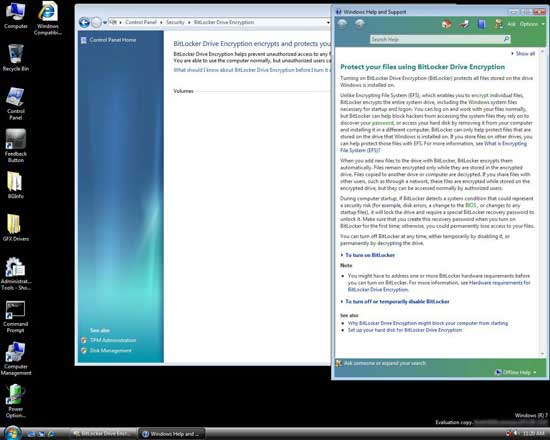Screen dimensions: 550x440
Task: Open the Offline Help dropdown
Action: pos(515,372)
